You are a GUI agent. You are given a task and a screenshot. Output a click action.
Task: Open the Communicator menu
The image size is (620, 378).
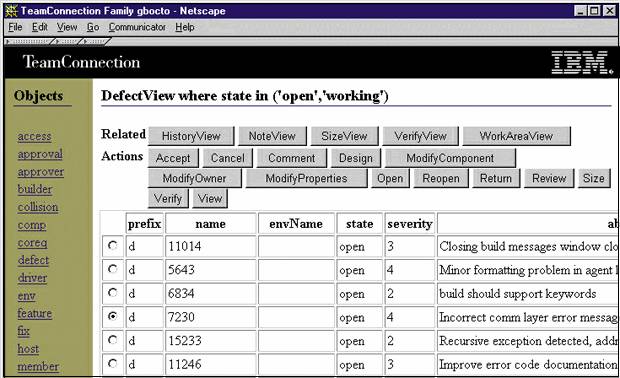coord(137,27)
